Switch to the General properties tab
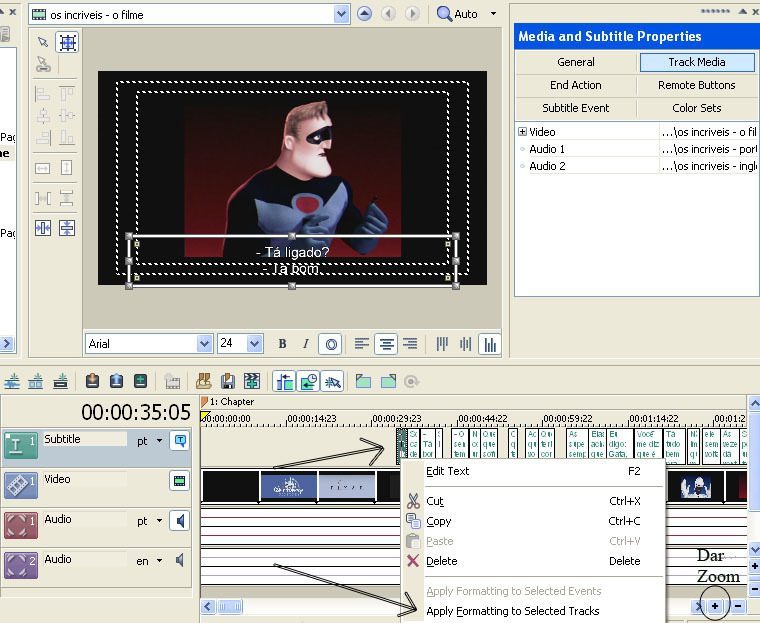760x623 pixels. pyautogui.click(x=576, y=62)
